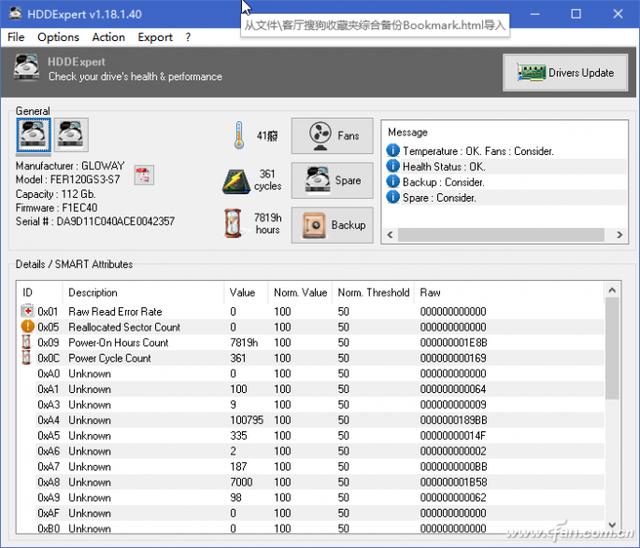Click the value 100795 in row 0xA4
Screen dimensions: 640x548
[247, 420]
